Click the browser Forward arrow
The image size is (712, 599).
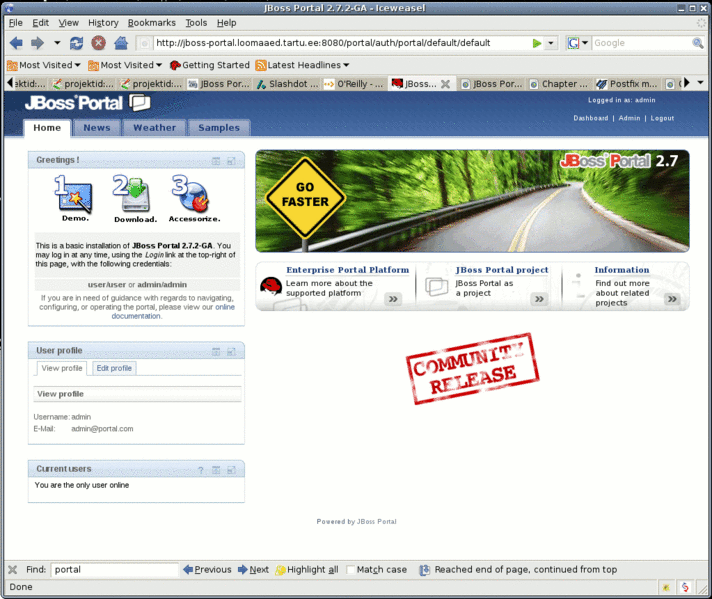click(x=37, y=43)
